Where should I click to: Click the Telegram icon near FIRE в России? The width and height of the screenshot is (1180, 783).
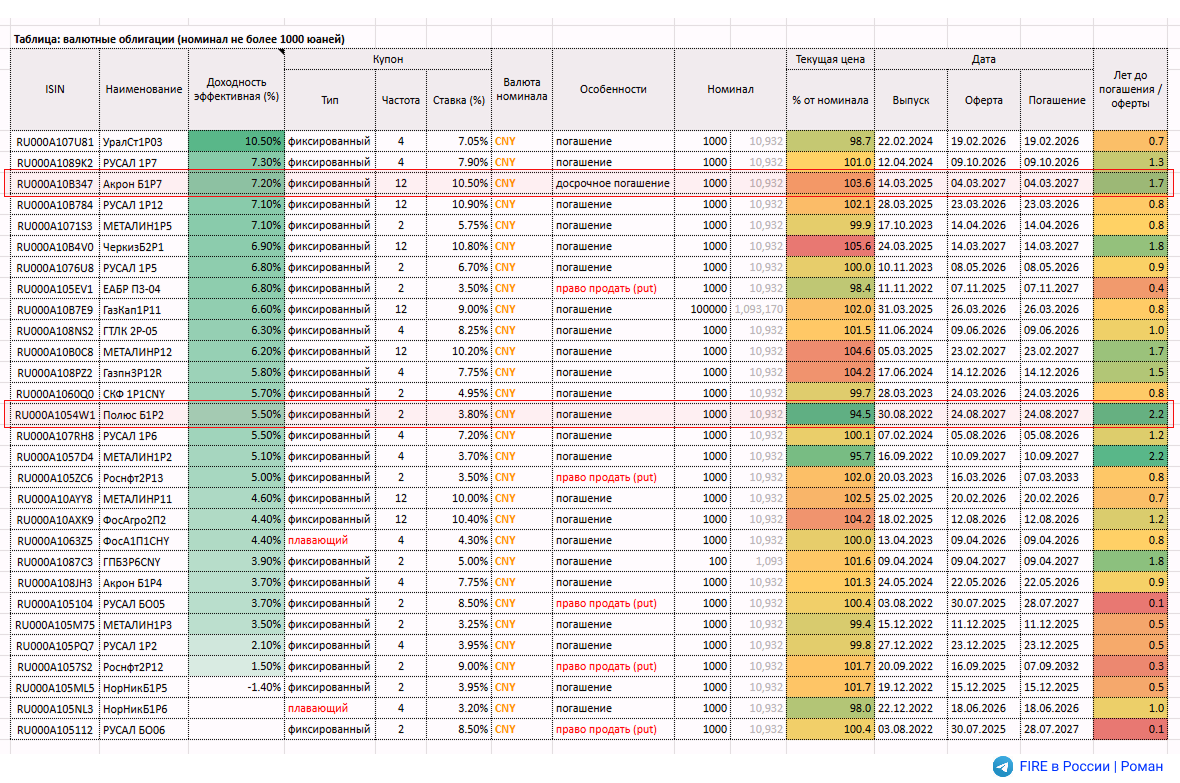[x=1002, y=766]
